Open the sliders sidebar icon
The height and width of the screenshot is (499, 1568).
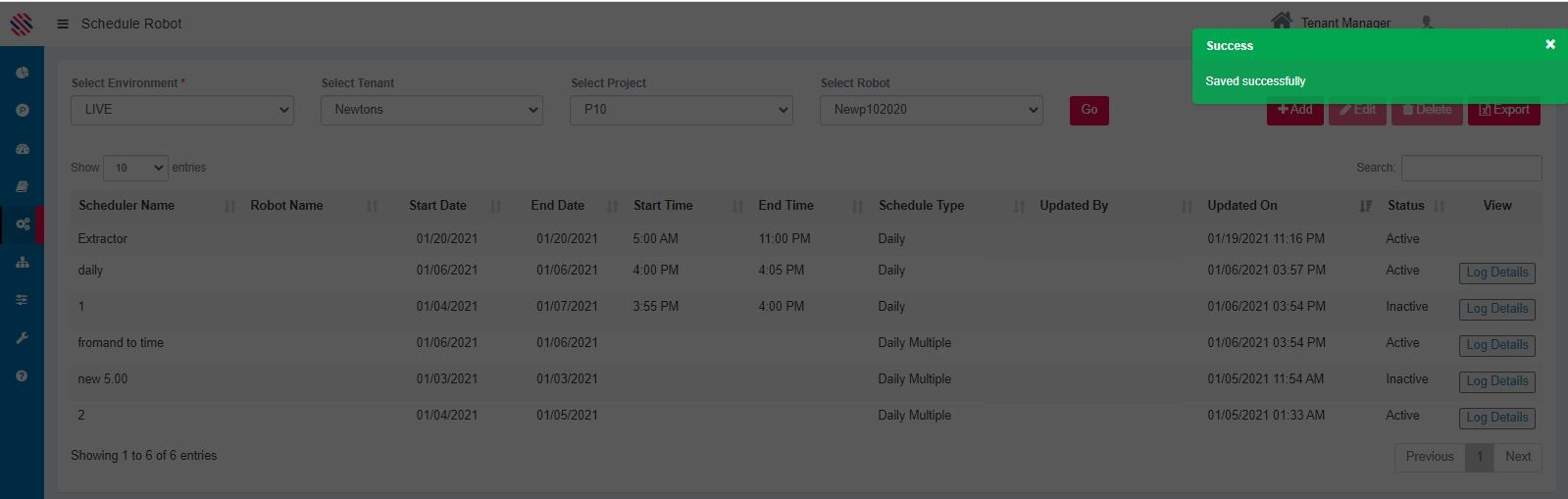coord(22,300)
